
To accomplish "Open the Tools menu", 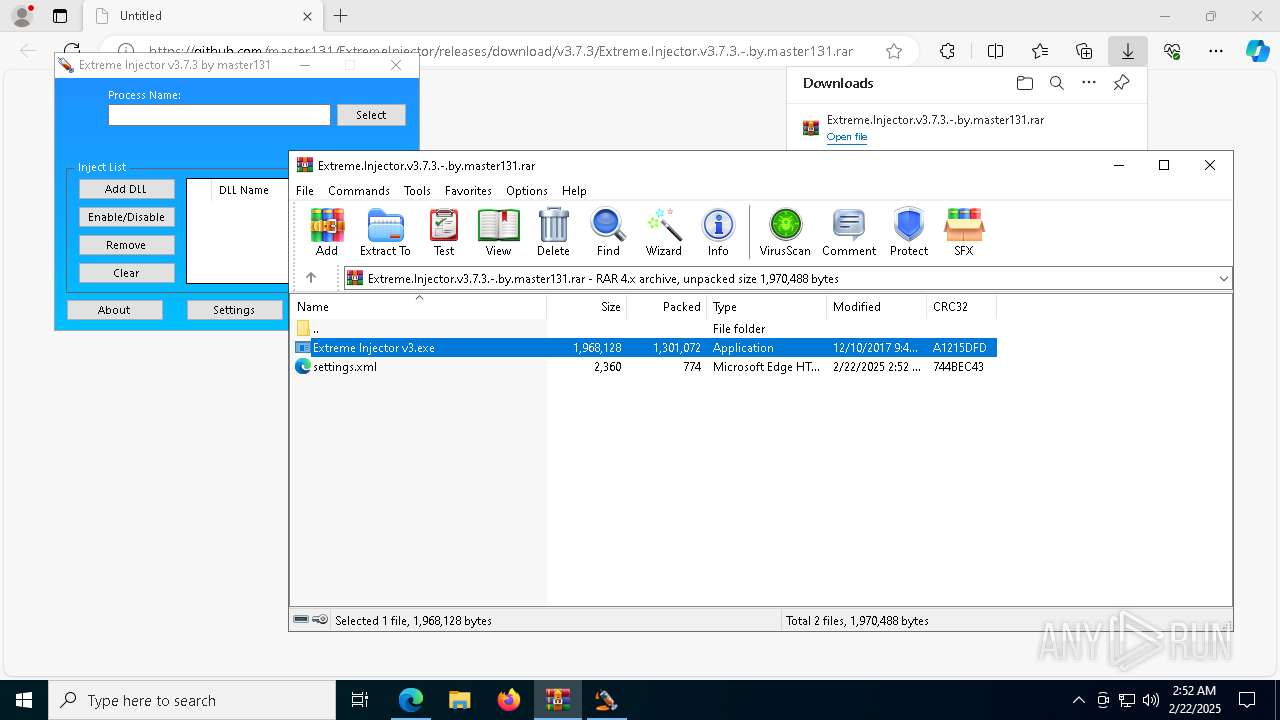I will [417, 190].
